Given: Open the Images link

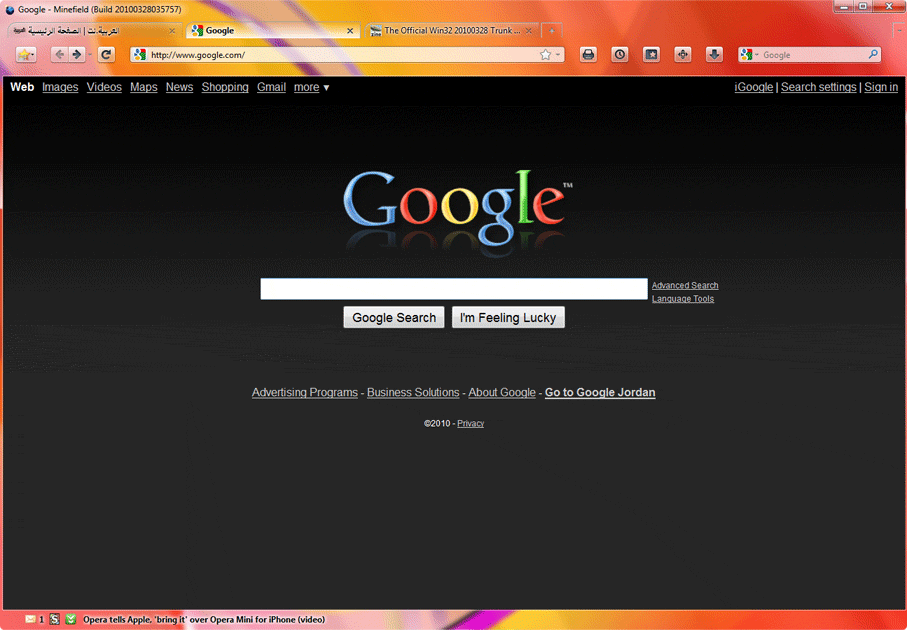Looking at the screenshot, I should (x=60, y=87).
